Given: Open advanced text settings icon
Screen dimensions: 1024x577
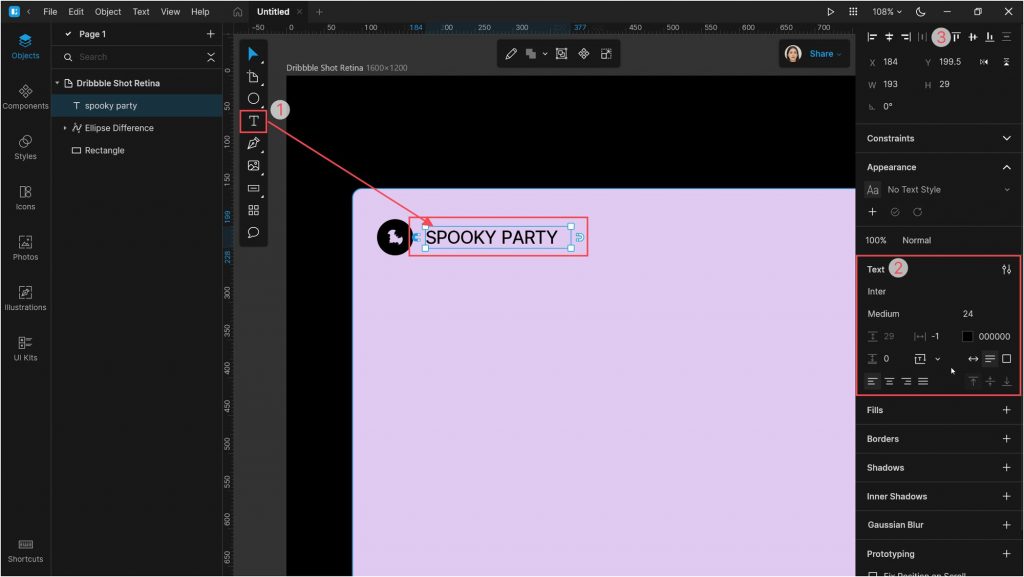Looking at the screenshot, I should 1006,269.
